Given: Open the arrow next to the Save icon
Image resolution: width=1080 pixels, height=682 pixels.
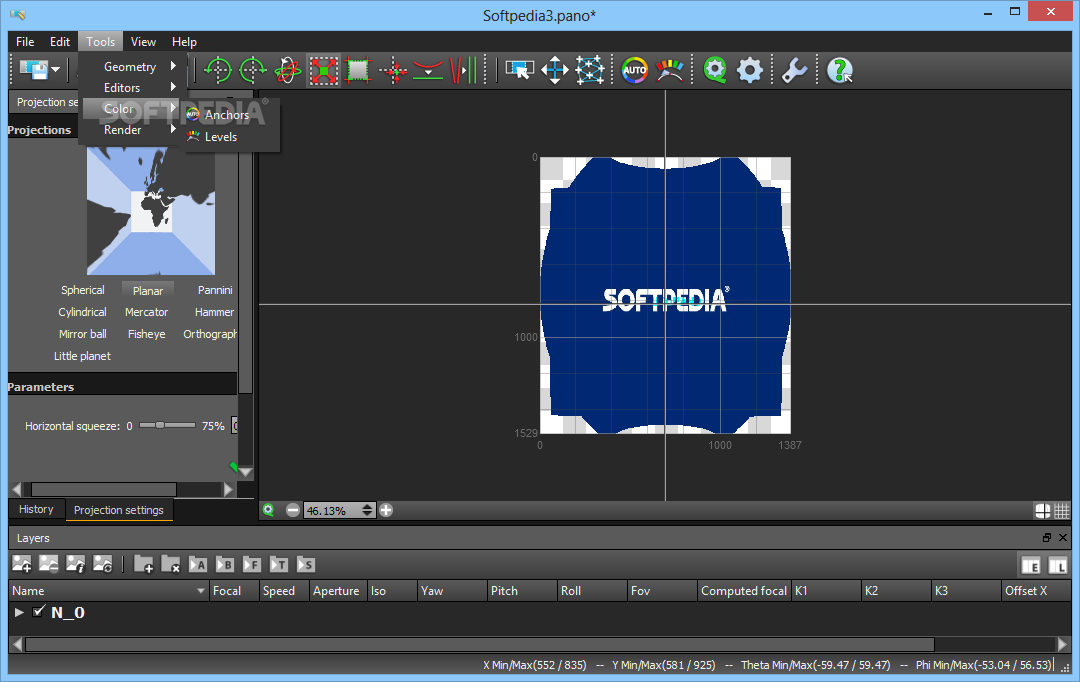Looking at the screenshot, I should coord(56,70).
